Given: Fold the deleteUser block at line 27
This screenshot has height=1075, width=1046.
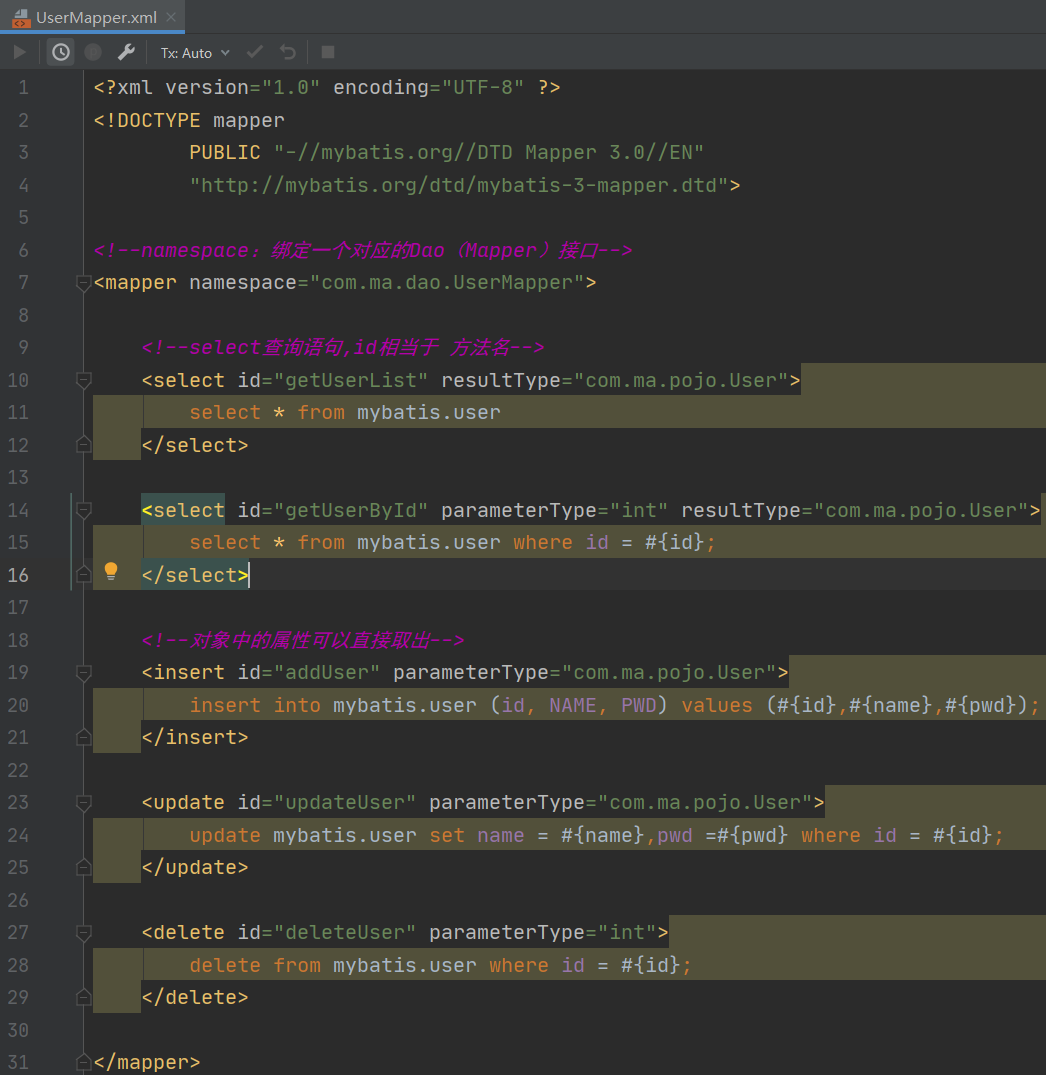Looking at the screenshot, I should coord(84,932).
